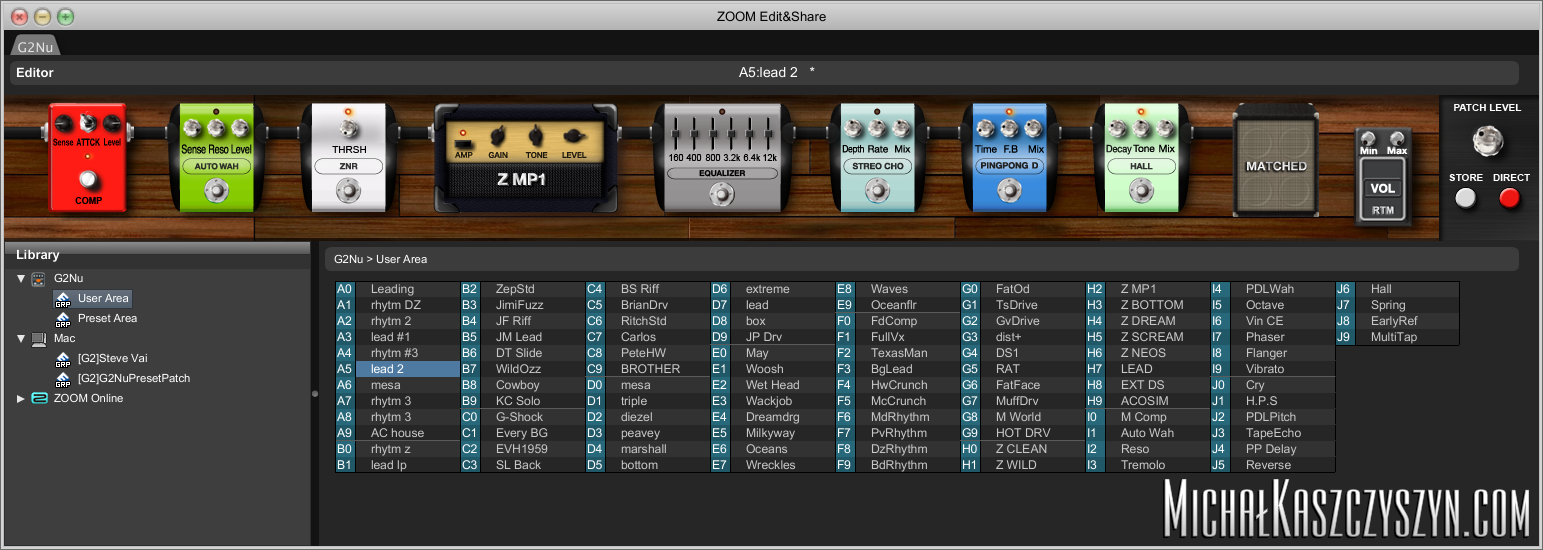
Task: Click the ZOOM Online icon in Library
Action: coord(40,398)
